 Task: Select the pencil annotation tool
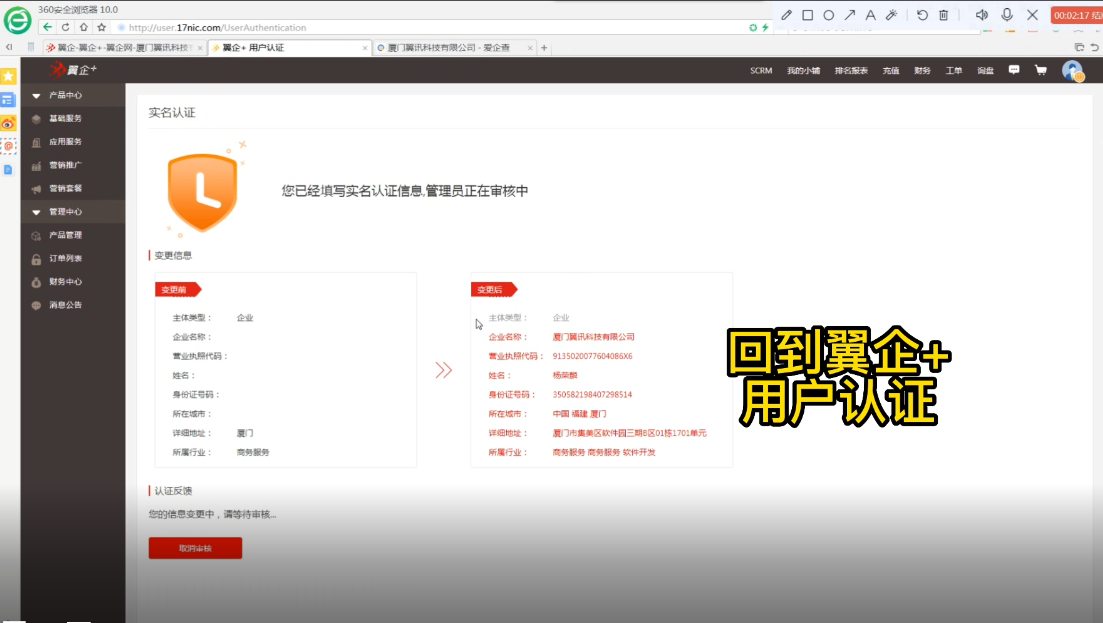(x=786, y=15)
